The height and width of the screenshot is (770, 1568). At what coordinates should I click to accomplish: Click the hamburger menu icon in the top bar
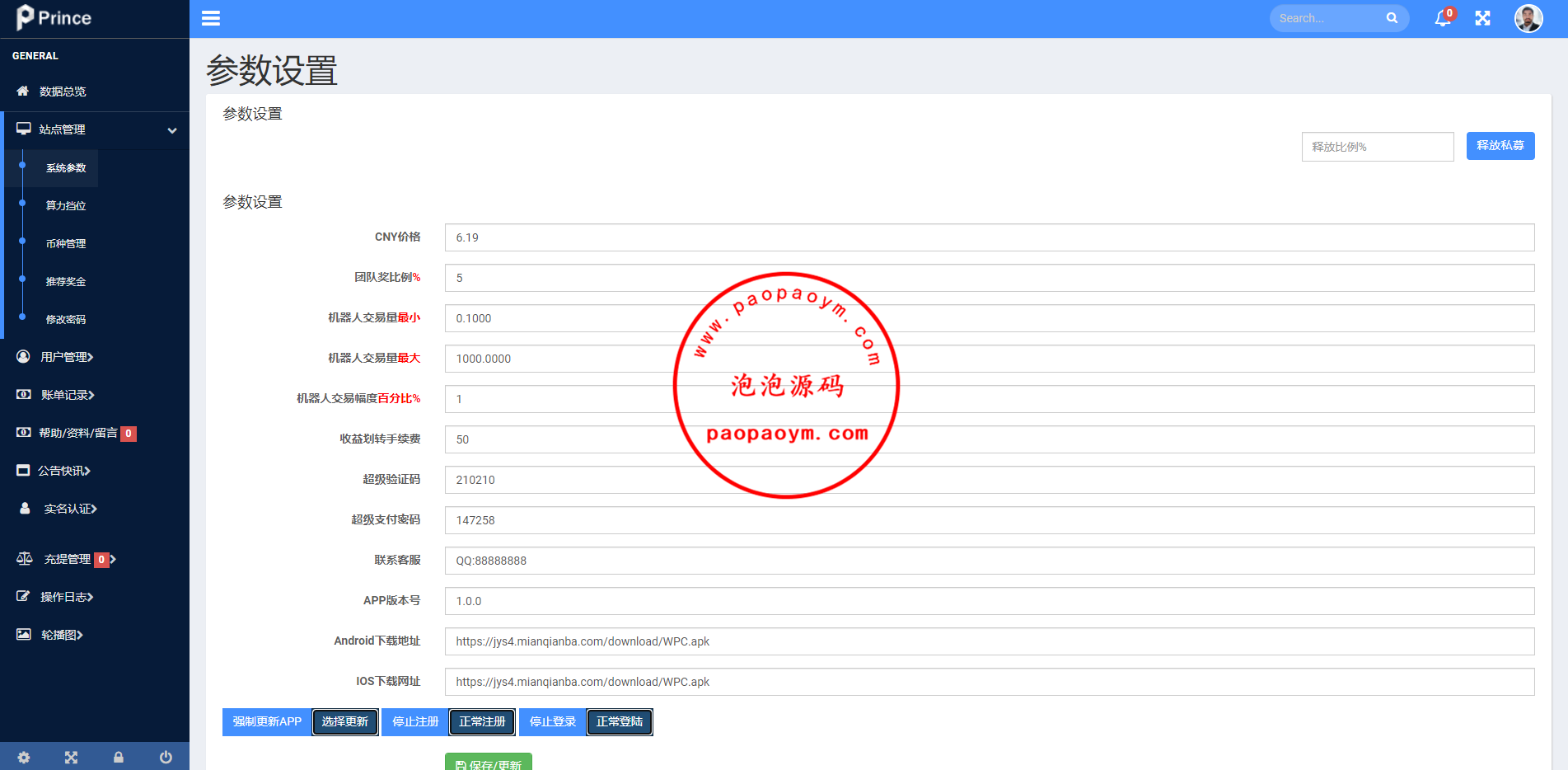(x=211, y=18)
